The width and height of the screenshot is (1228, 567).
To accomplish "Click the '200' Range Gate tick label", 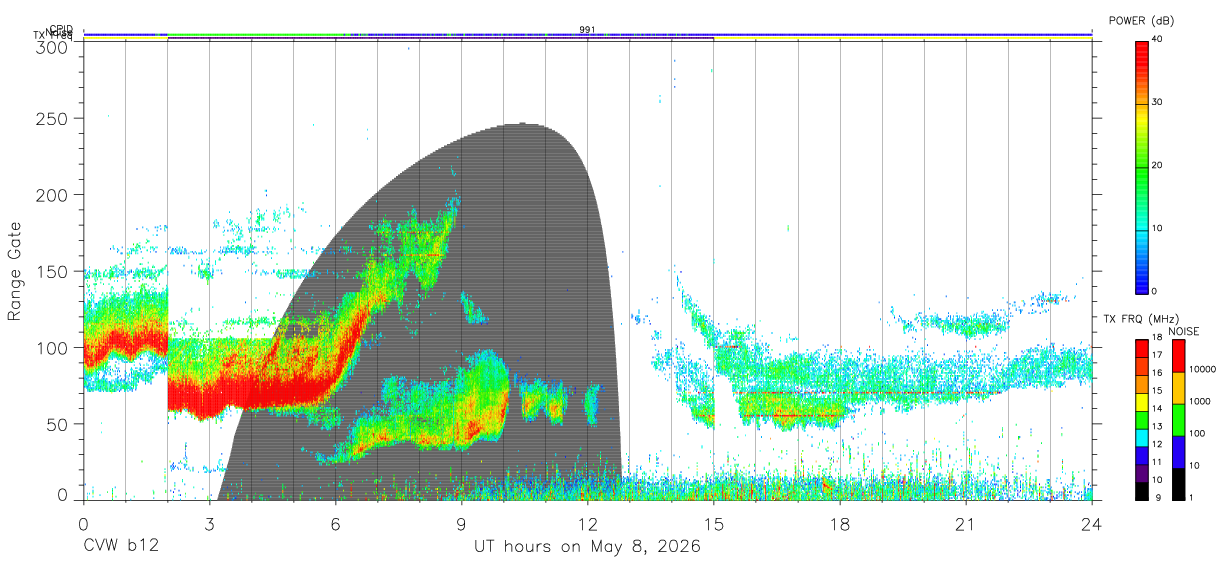I will click(x=50, y=195).
